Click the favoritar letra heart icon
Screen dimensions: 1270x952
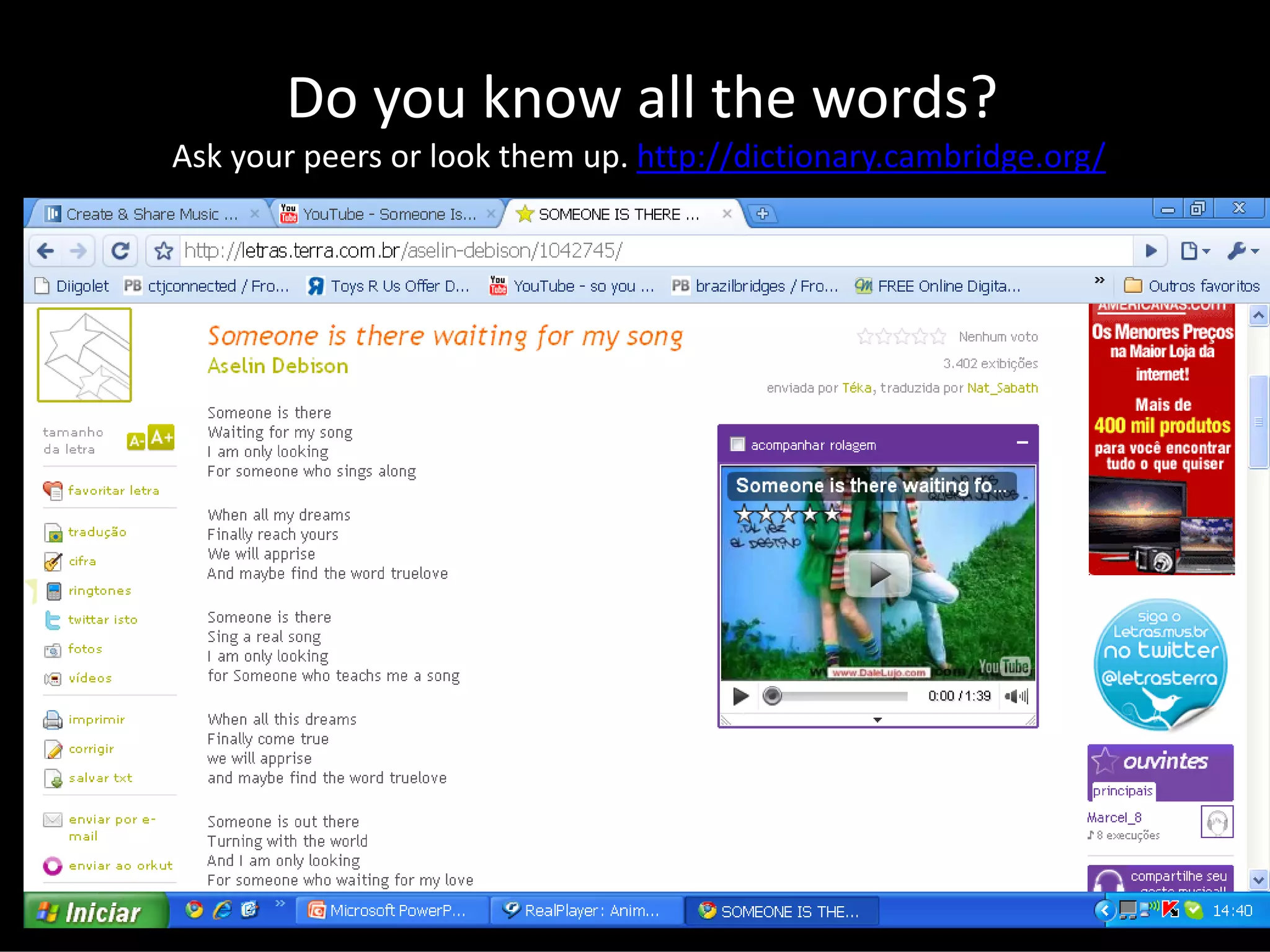pyautogui.click(x=53, y=491)
